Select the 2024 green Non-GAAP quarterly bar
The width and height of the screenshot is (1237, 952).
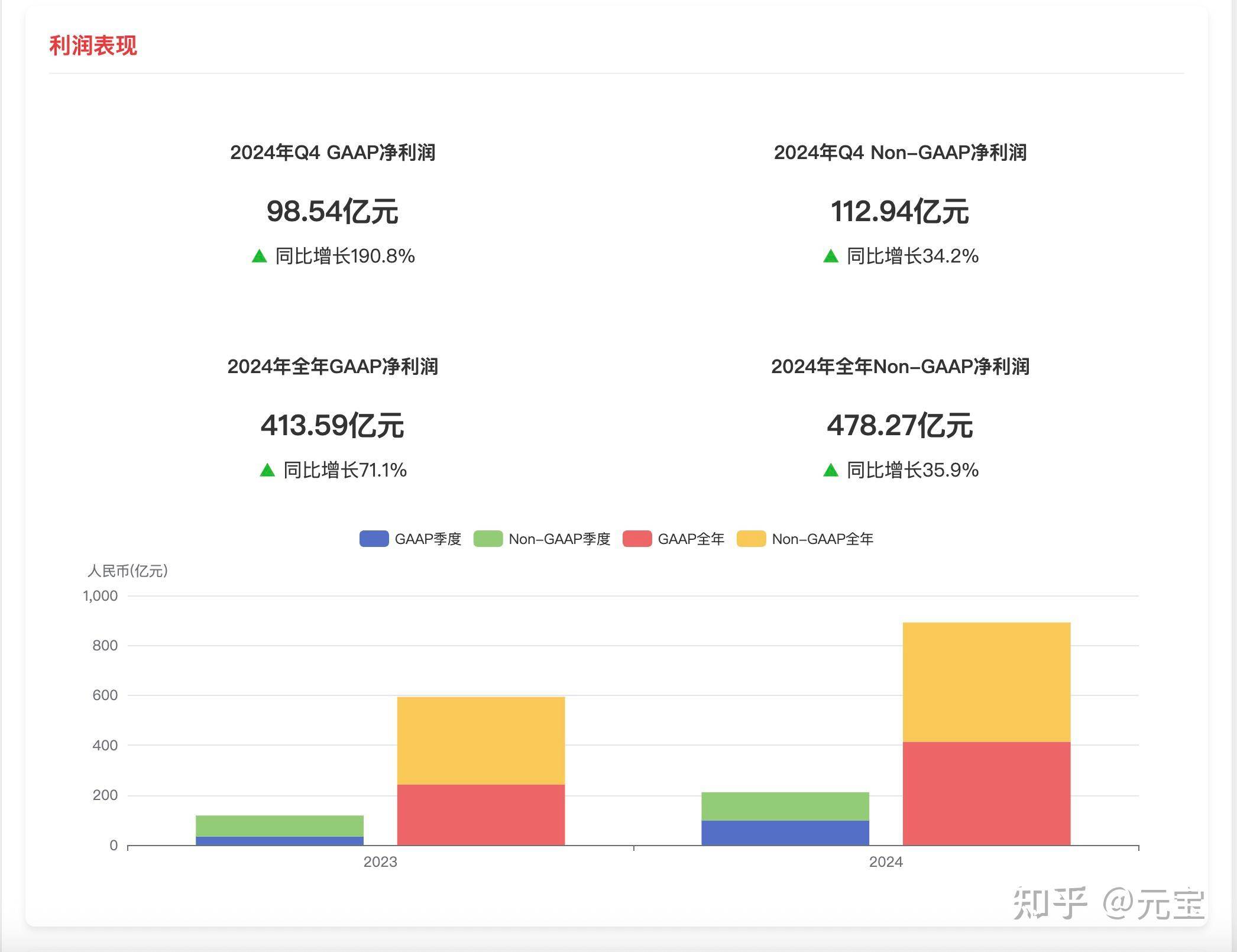[x=785, y=807]
